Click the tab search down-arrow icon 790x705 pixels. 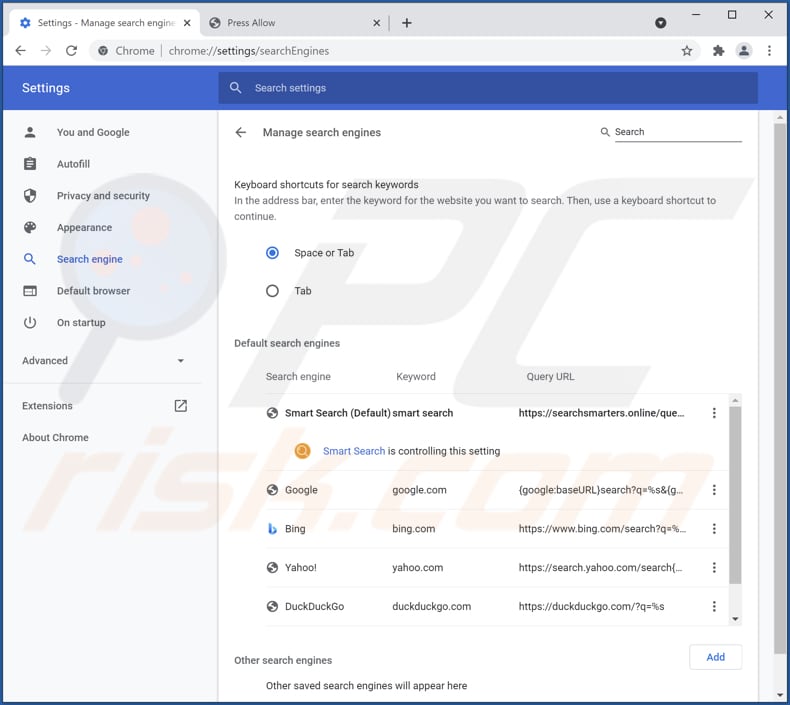click(x=661, y=23)
